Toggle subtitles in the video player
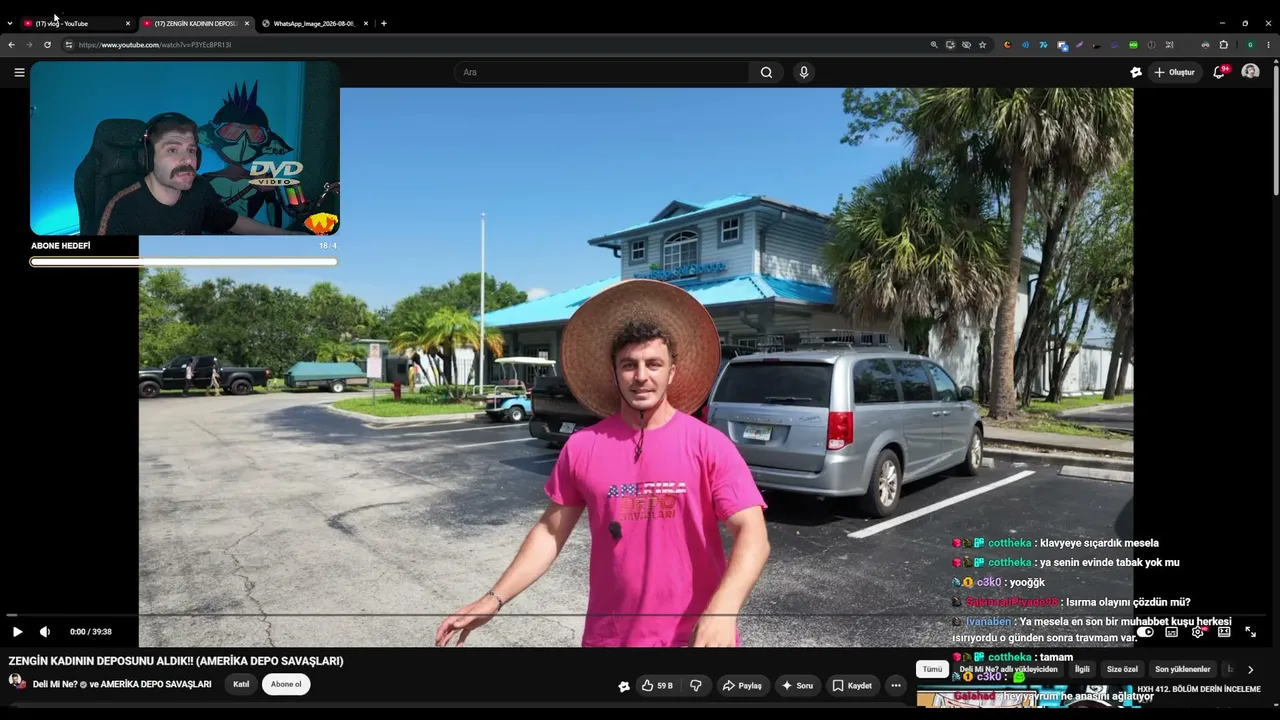This screenshot has width=1280, height=720. pos(1171,632)
